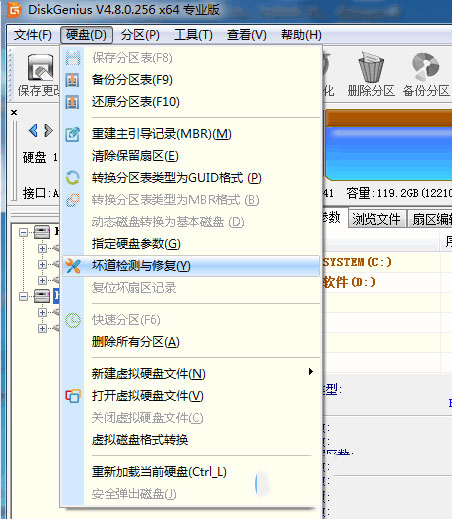
Task: Open the 硬盘(D) menu
Action: (x=86, y=35)
